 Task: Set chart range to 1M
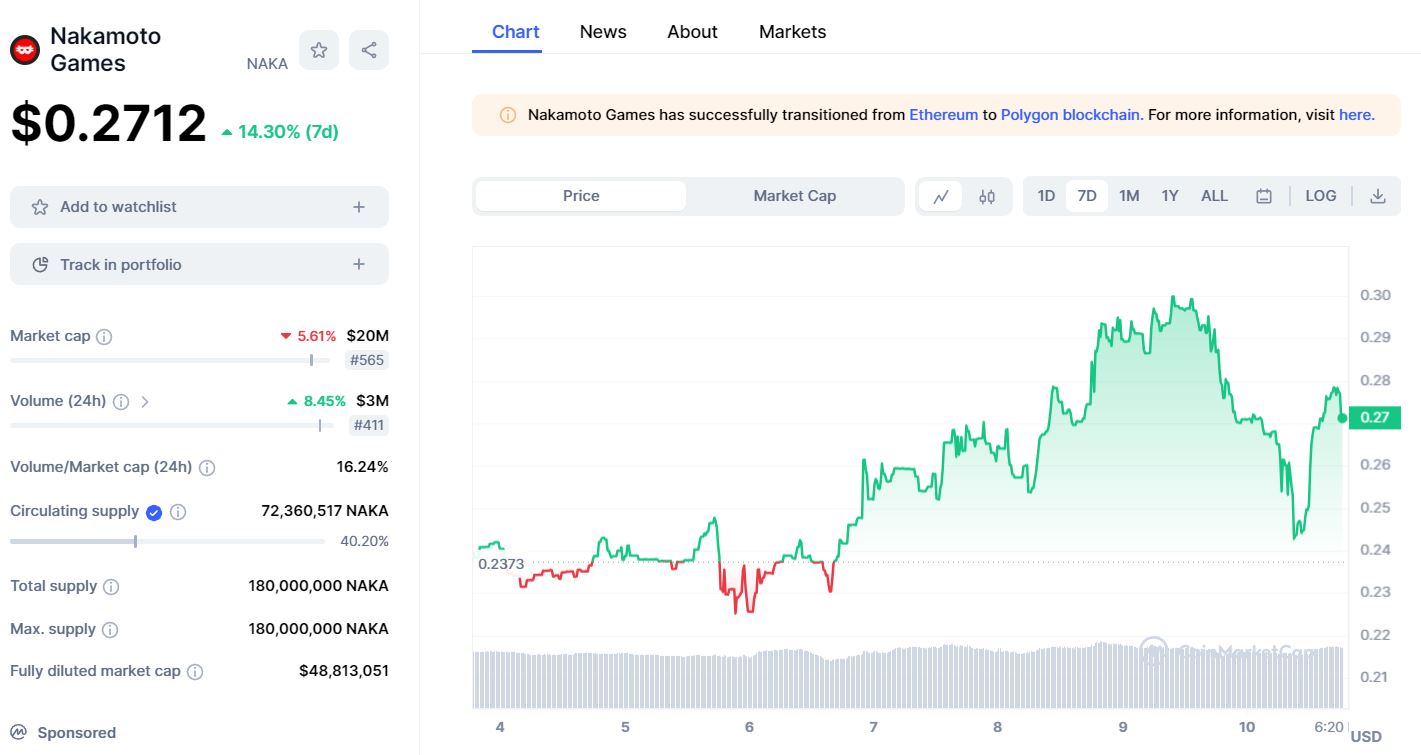1129,196
